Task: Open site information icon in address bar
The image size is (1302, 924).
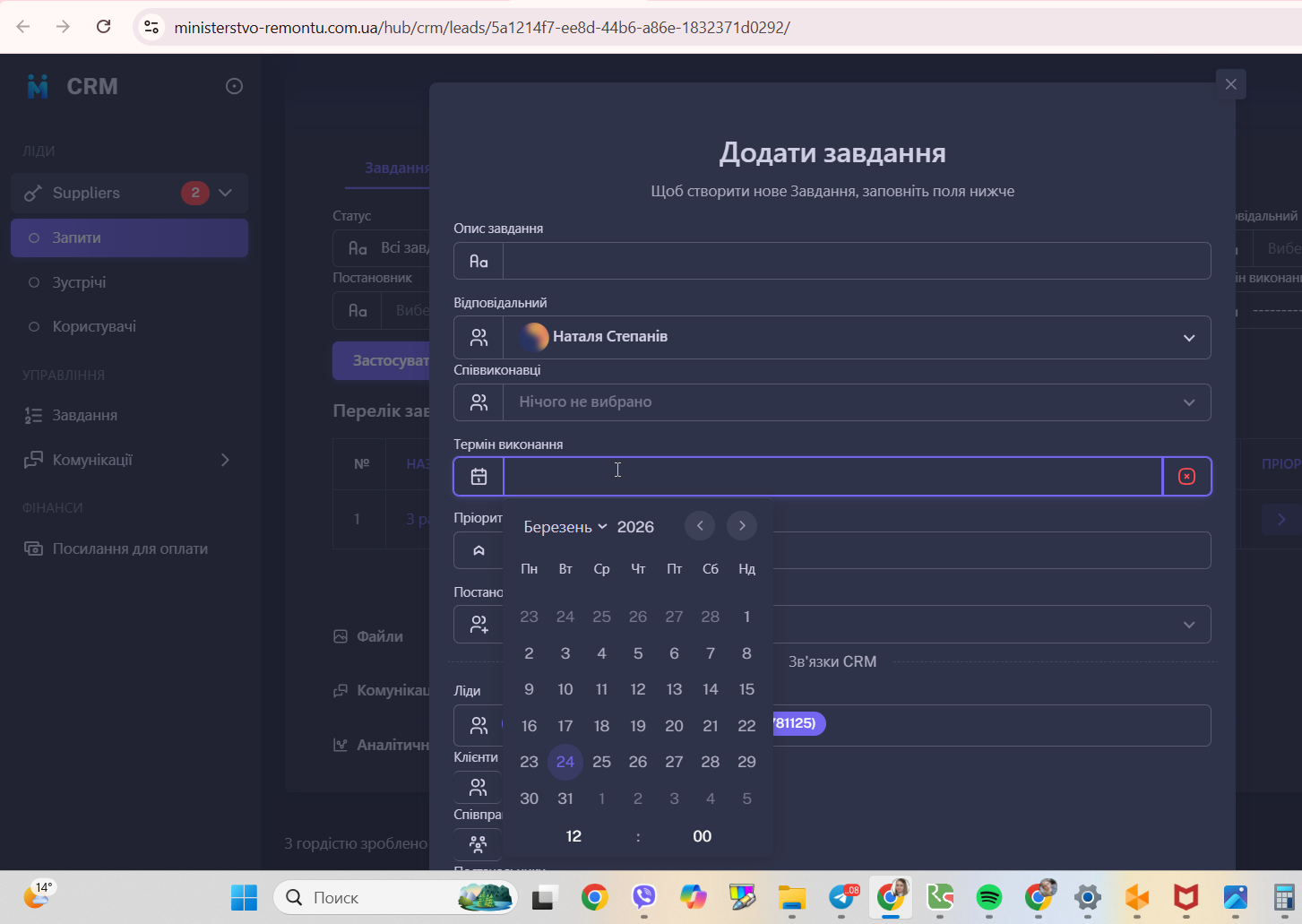Action: (x=152, y=27)
